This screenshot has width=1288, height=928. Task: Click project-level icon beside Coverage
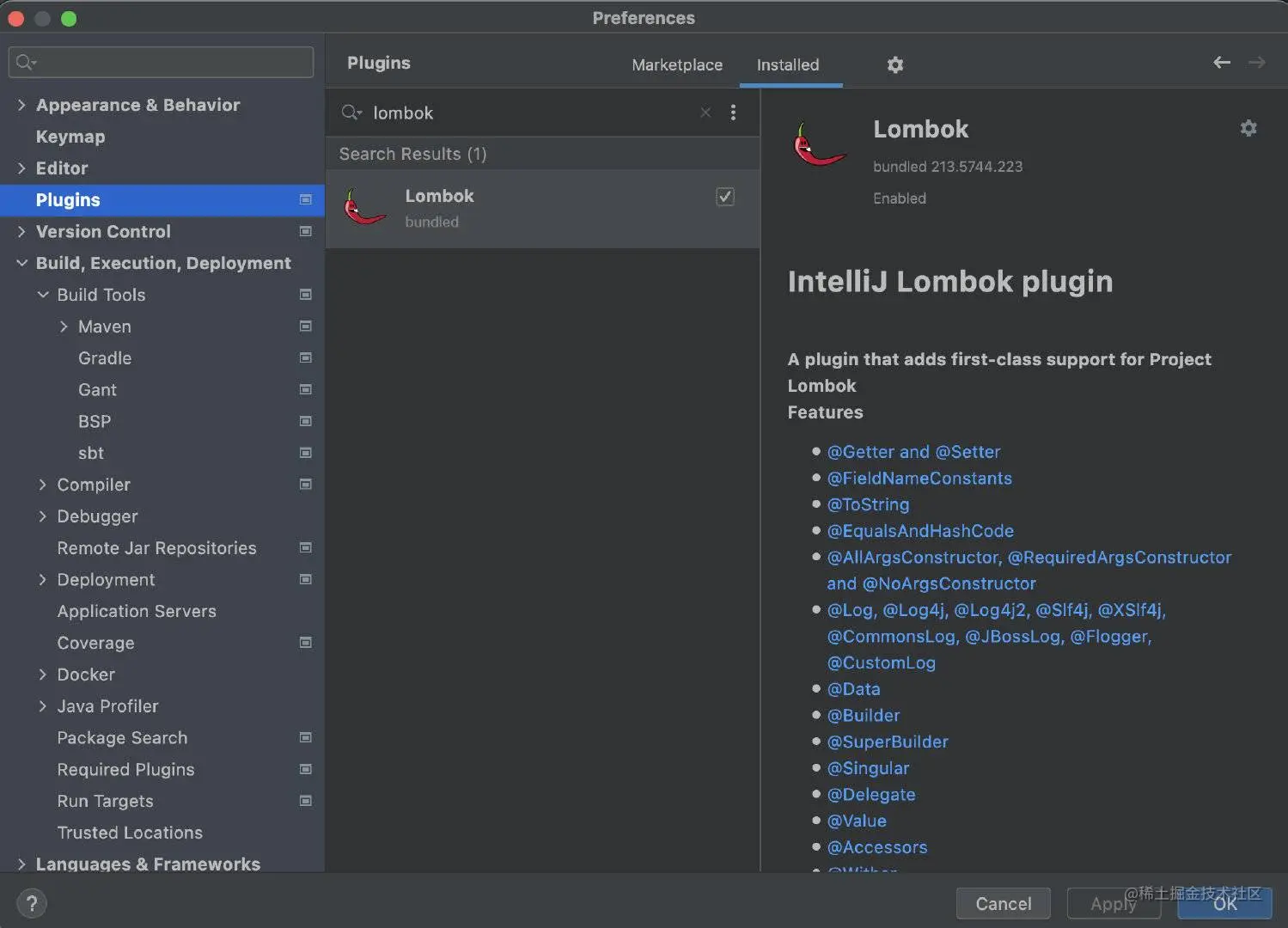coord(305,643)
